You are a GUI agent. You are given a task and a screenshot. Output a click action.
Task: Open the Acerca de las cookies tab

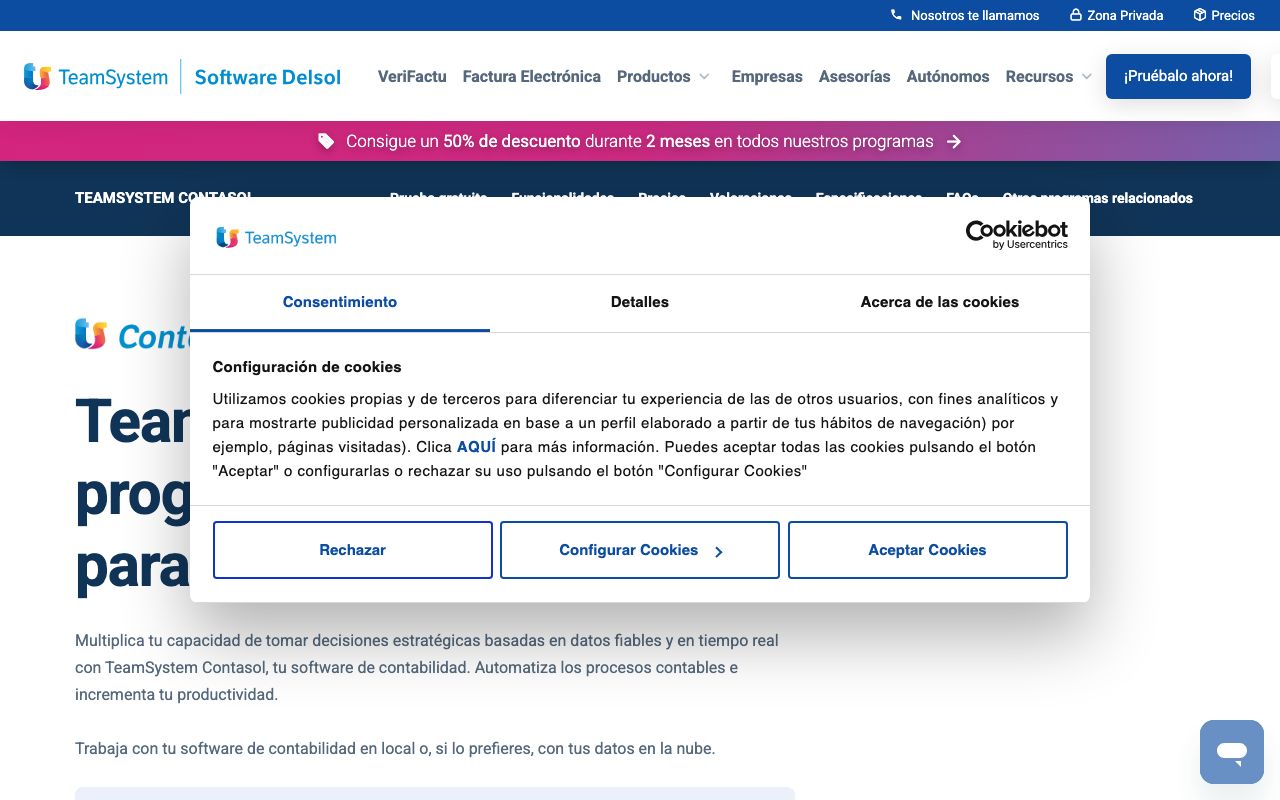click(x=940, y=302)
